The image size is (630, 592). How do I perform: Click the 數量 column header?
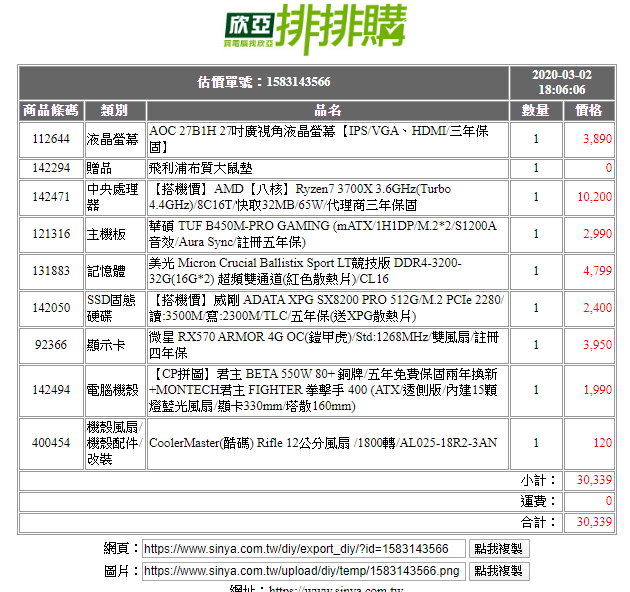(536, 110)
